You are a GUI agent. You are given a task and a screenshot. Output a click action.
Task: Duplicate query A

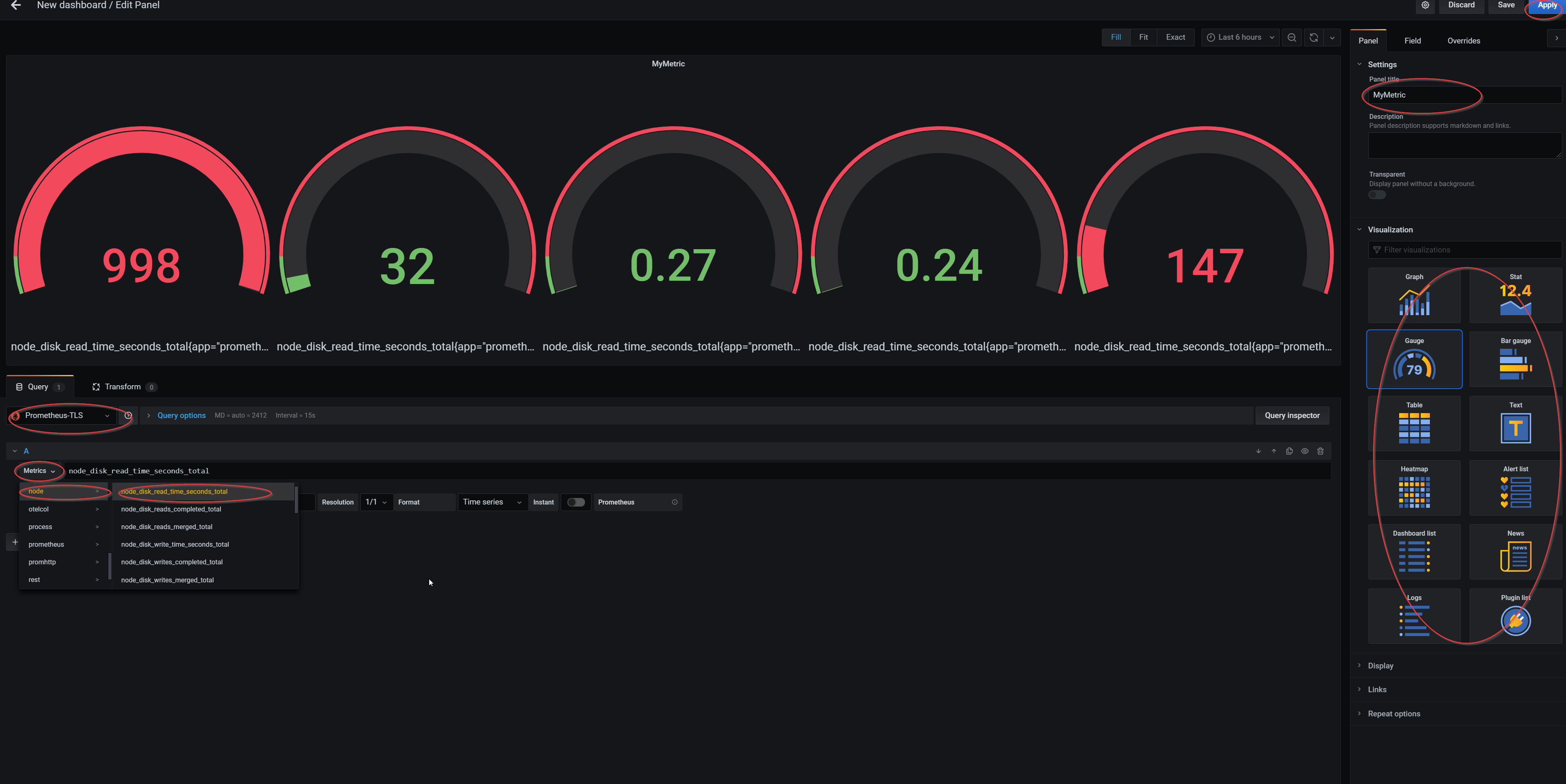tap(1289, 451)
